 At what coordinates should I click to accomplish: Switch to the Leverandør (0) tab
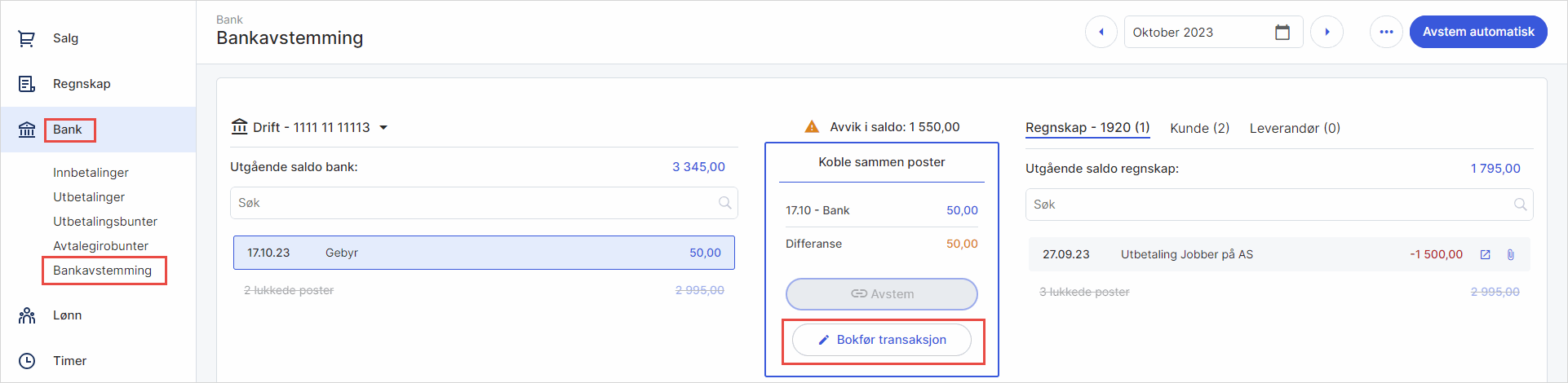pyautogui.click(x=1295, y=128)
